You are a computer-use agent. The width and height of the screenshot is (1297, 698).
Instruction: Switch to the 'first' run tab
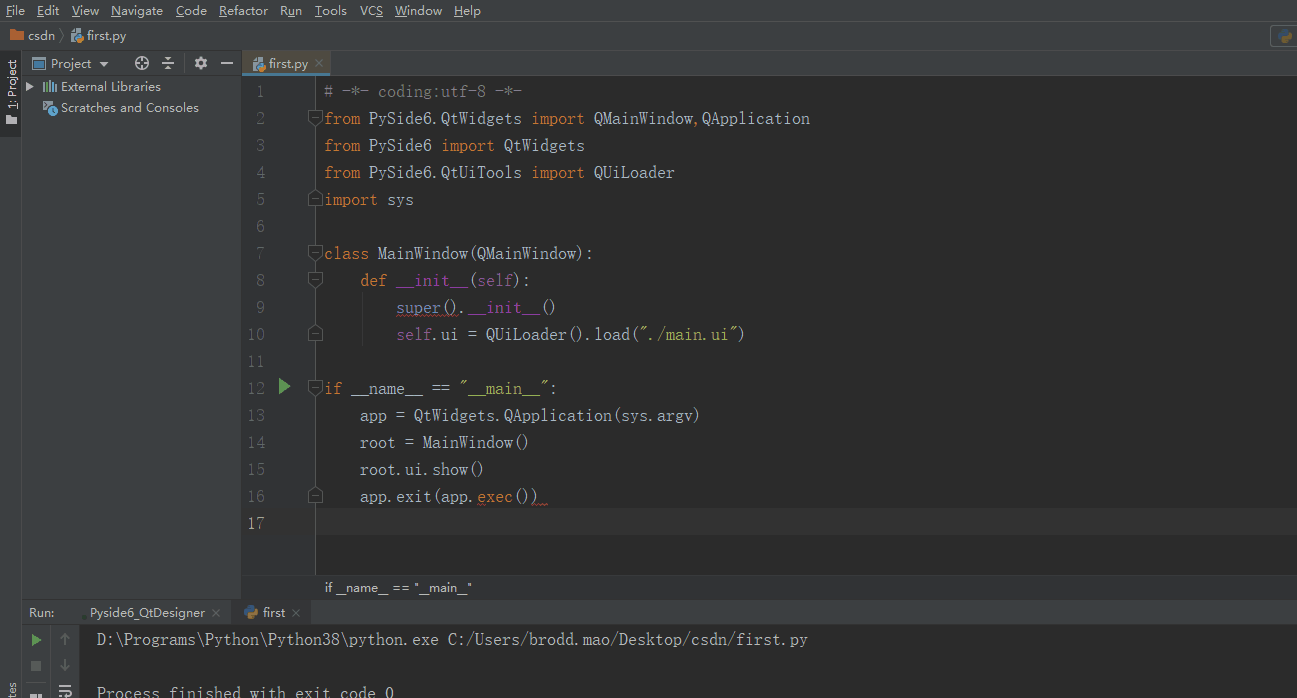[x=273, y=613]
